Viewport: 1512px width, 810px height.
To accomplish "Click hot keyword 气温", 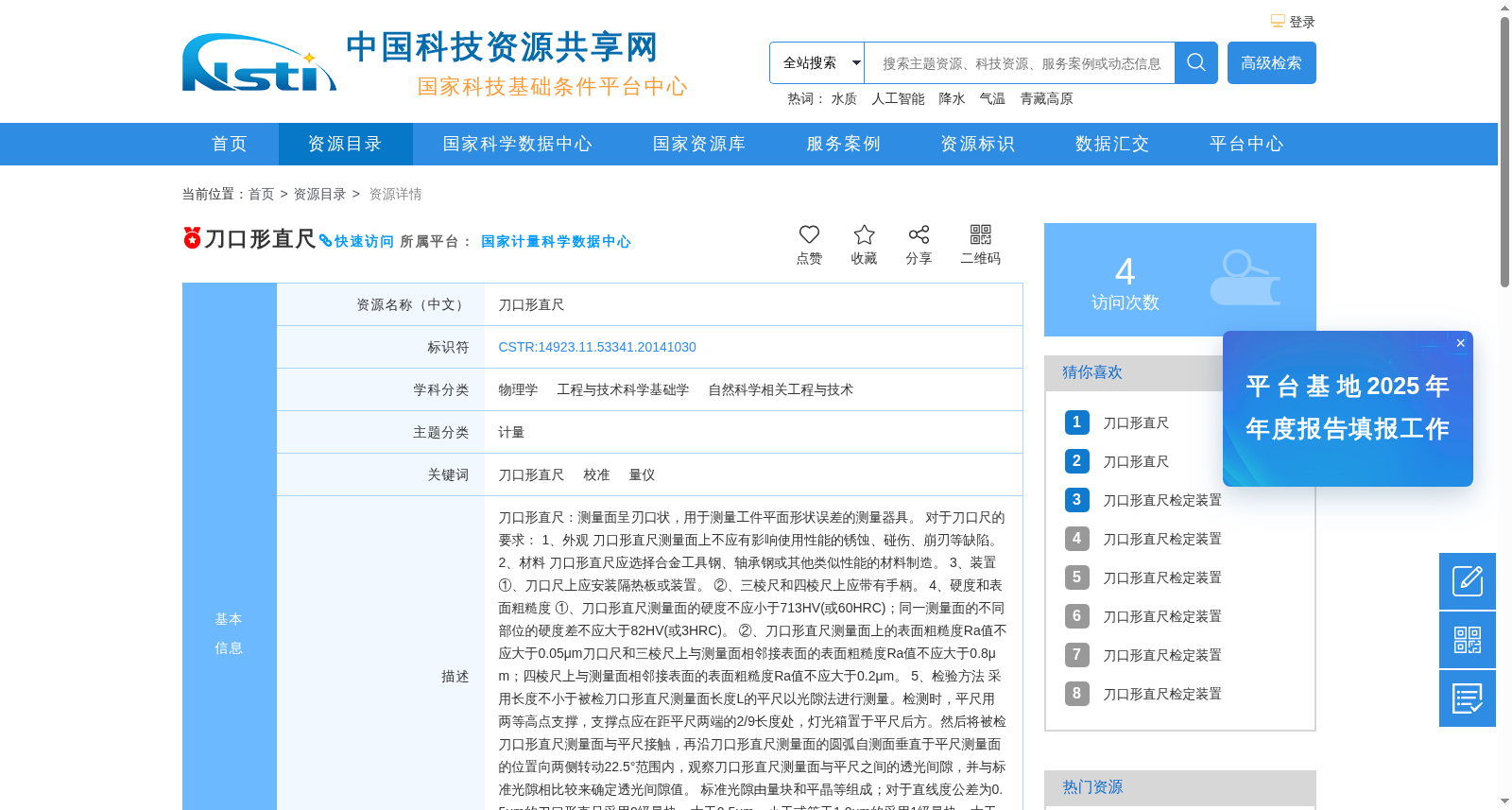I will (x=992, y=98).
